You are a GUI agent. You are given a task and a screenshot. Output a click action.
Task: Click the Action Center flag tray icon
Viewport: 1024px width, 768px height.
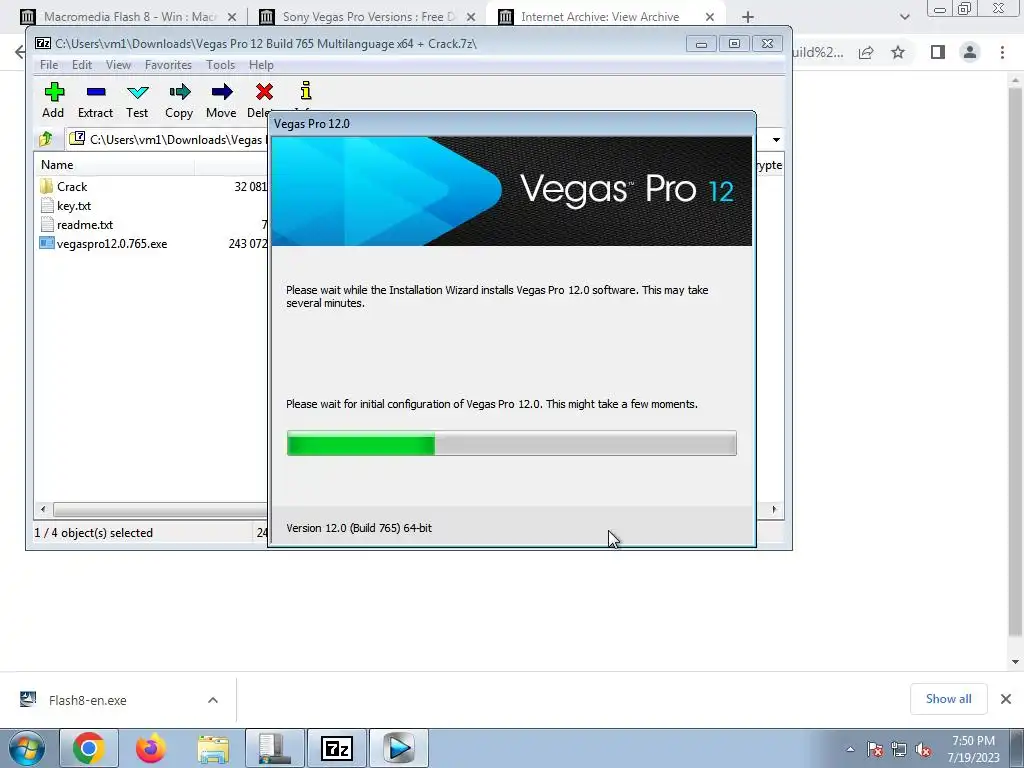click(x=875, y=749)
